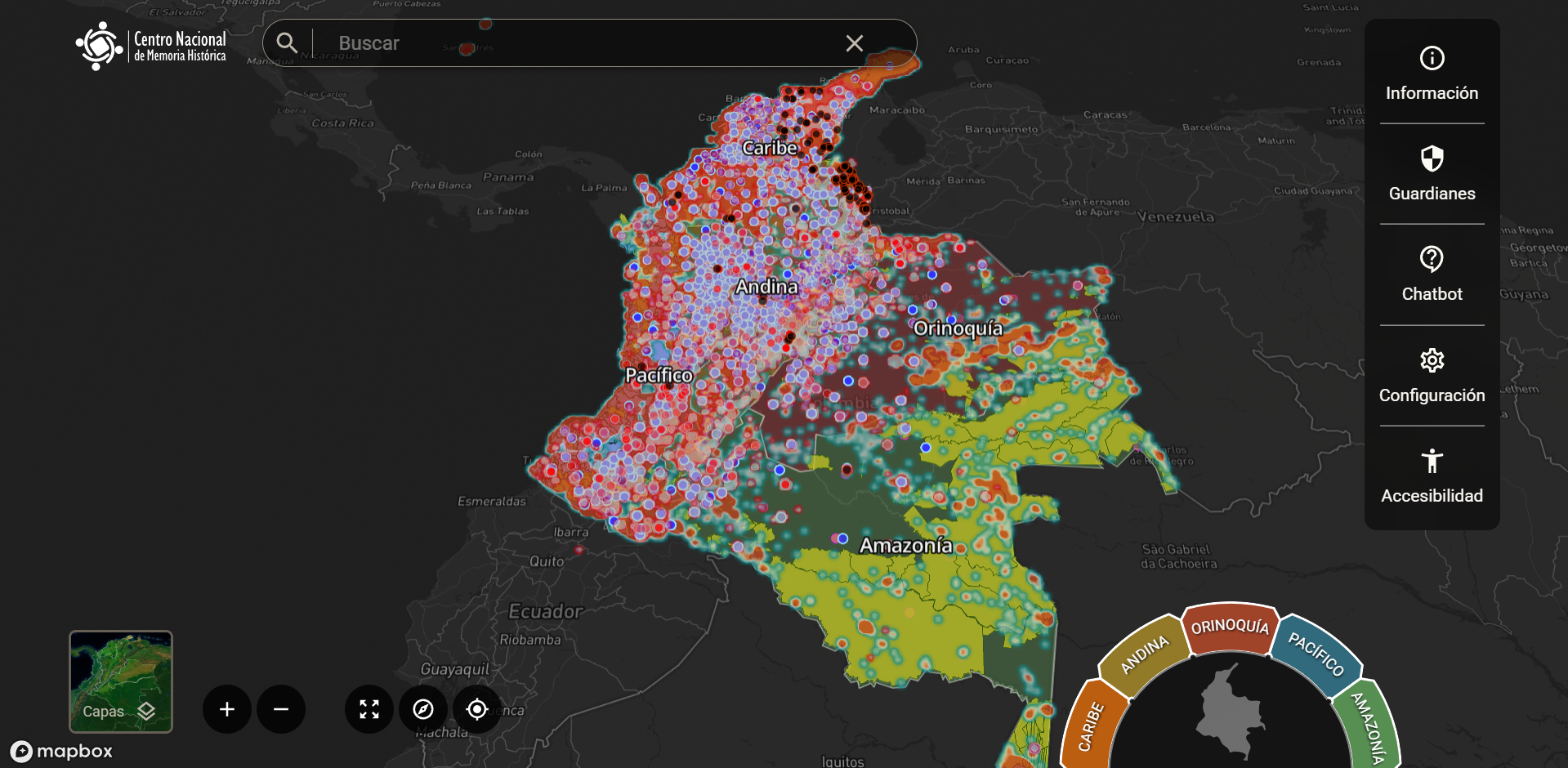The image size is (1568, 768).
Task: Clear the search field with X
Action: pos(854,43)
